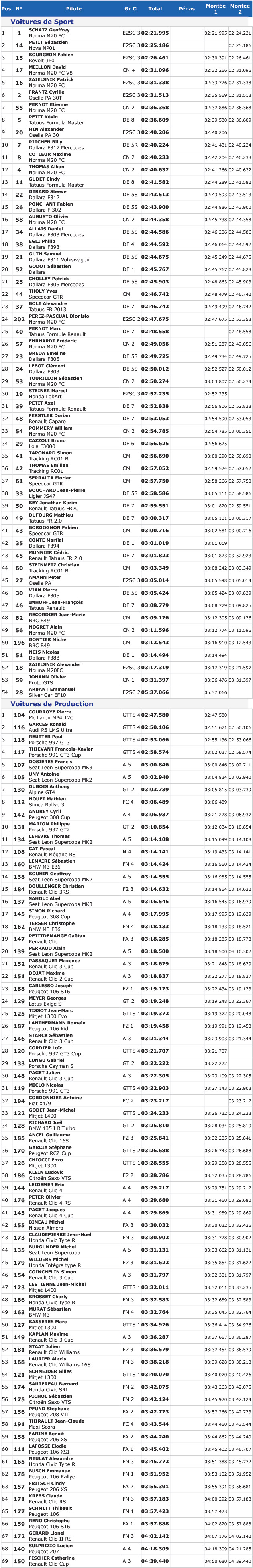This screenshot has width=253, height=1568.
Task: Select driver name "SAUTEREAU Bernard"
Action: point(54,1384)
